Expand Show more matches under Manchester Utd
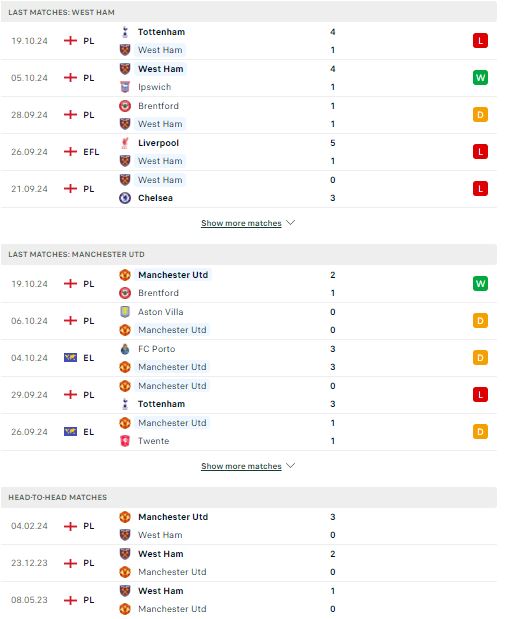The height and width of the screenshot is (619, 506). point(241,466)
